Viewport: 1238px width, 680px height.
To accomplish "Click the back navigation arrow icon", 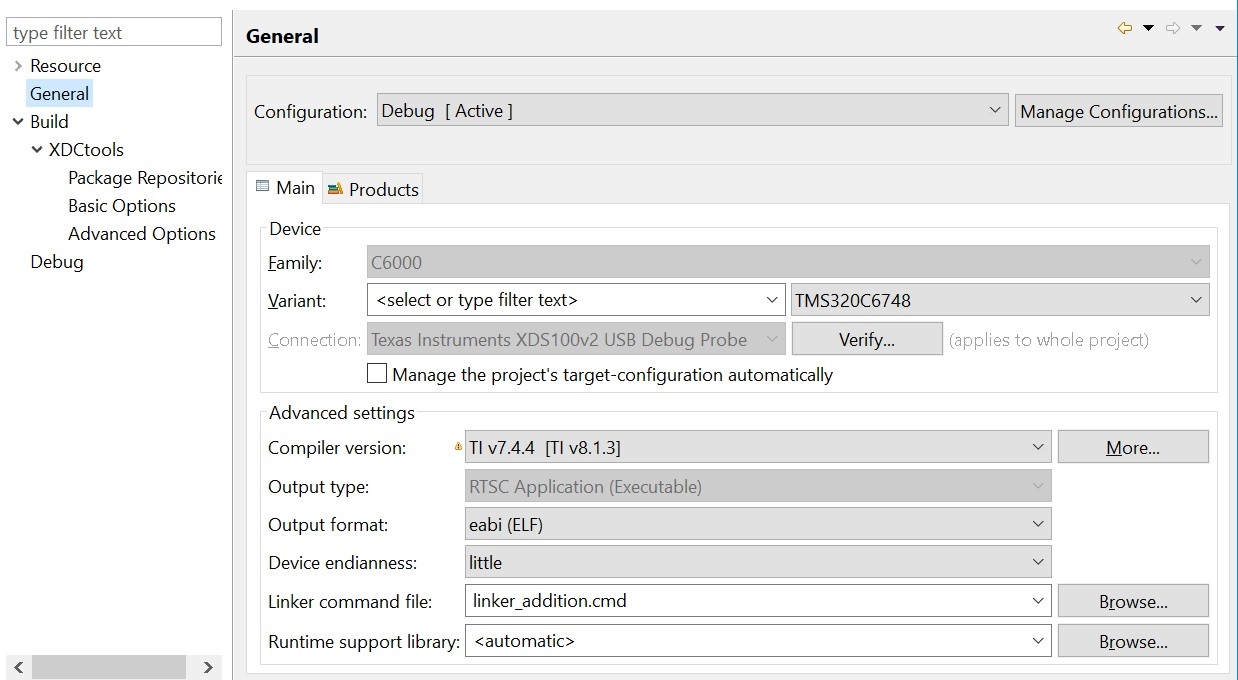I will point(1125,28).
